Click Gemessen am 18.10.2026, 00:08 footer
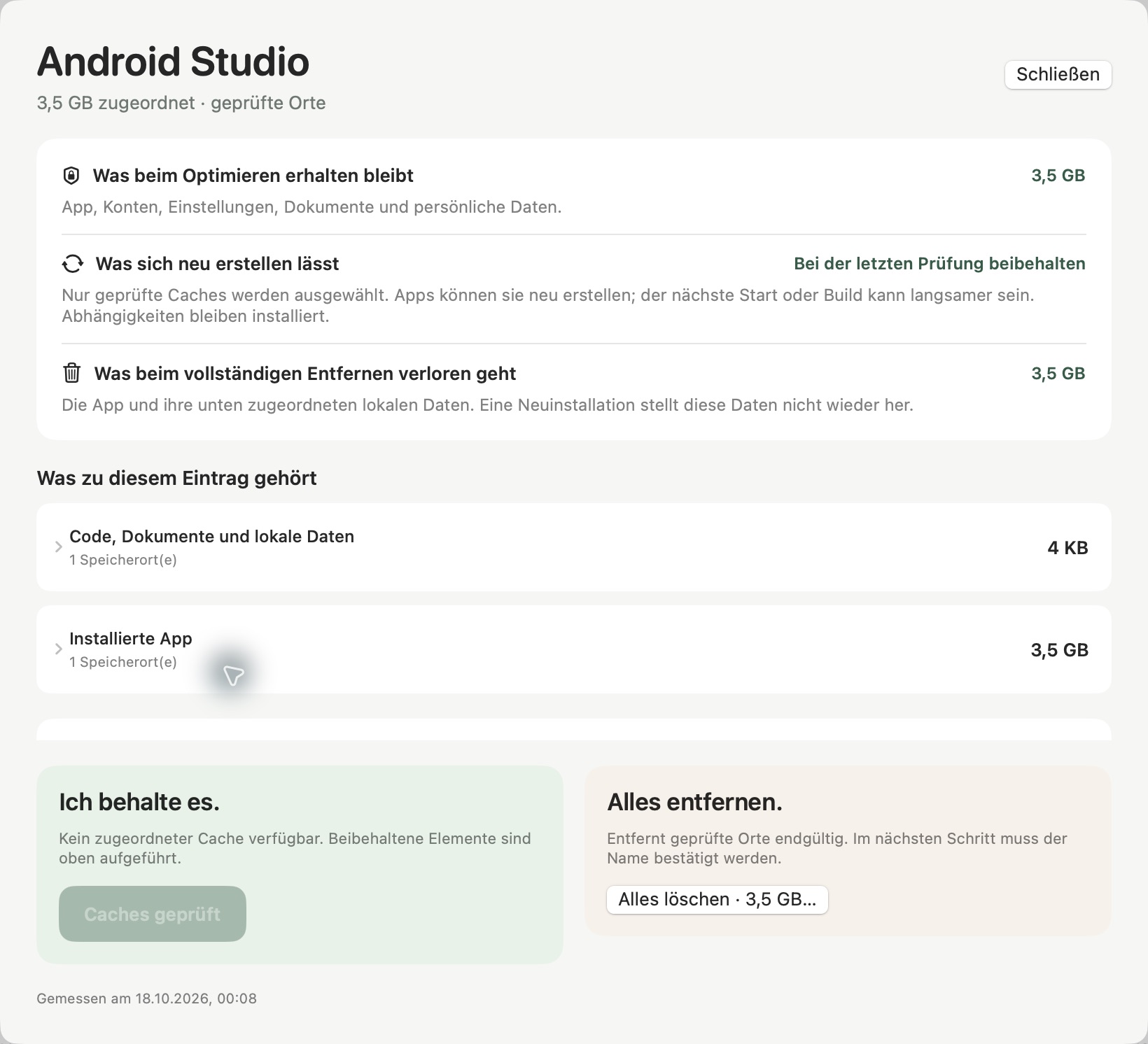 pos(146,999)
